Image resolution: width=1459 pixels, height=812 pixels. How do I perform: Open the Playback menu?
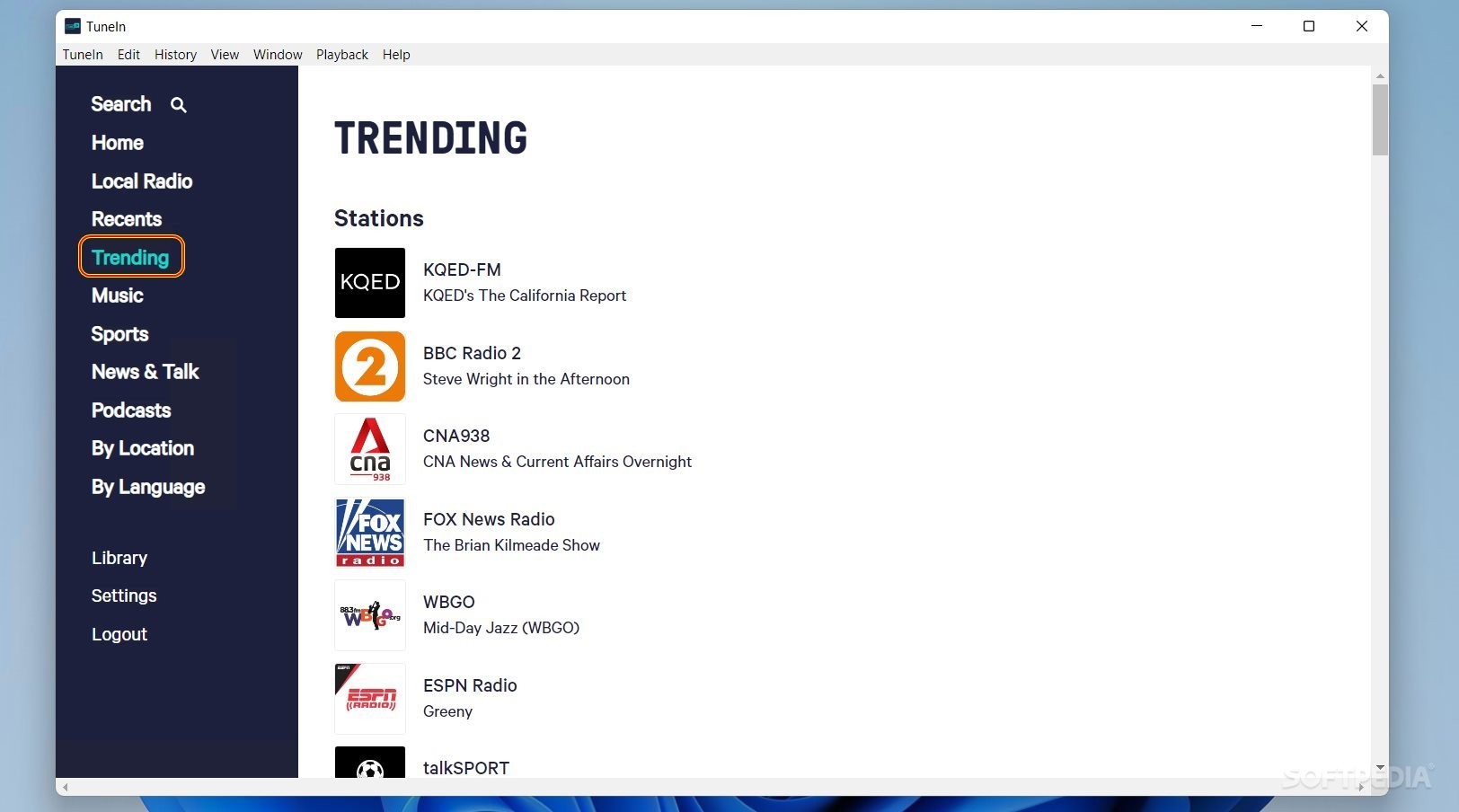pyautogui.click(x=342, y=55)
